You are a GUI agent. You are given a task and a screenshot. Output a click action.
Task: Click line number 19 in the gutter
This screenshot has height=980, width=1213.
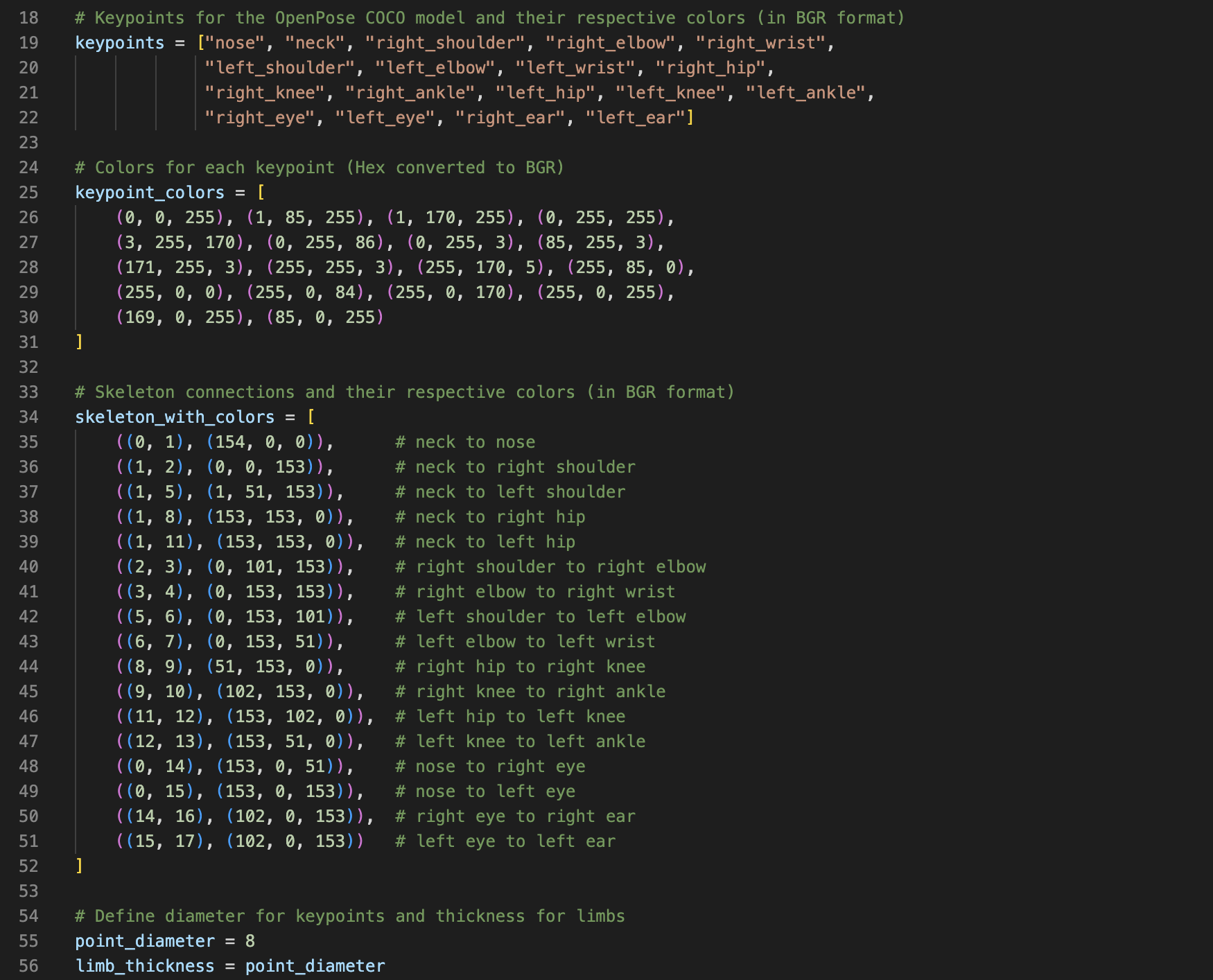point(28,43)
